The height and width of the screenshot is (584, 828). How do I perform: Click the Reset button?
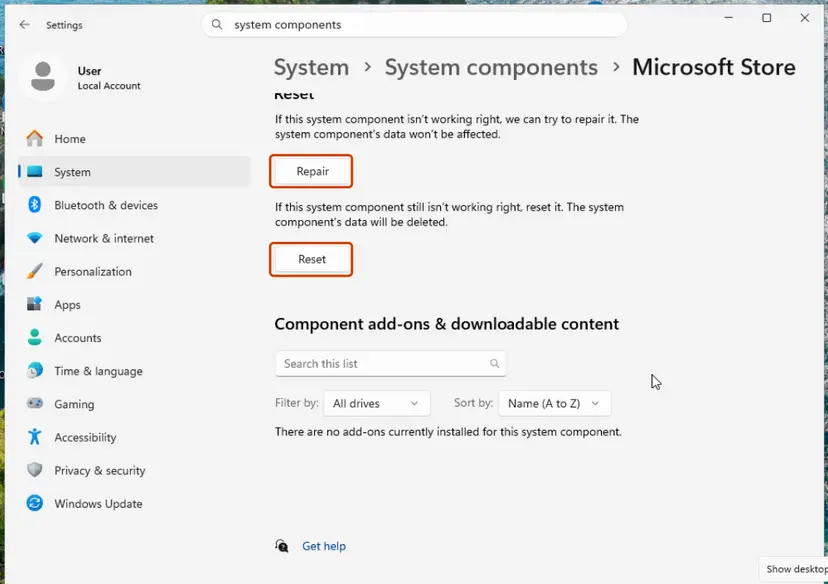point(311,259)
